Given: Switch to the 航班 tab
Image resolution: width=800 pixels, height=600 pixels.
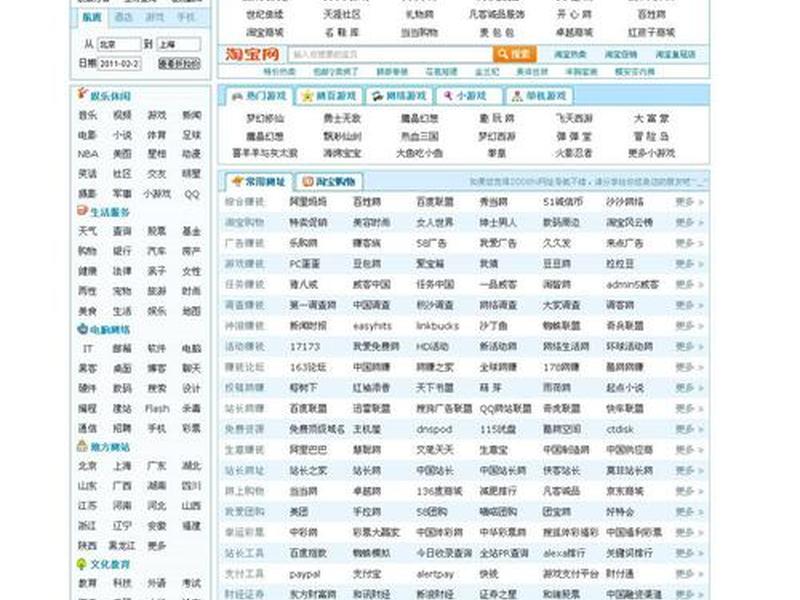Looking at the screenshot, I should (92, 17).
